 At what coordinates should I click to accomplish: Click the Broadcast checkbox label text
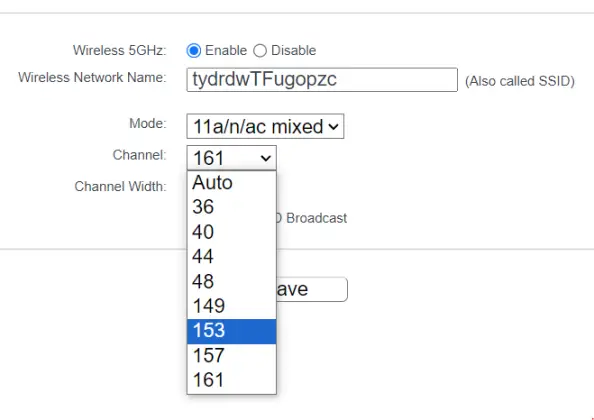pyautogui.click(x=316, y=218)
